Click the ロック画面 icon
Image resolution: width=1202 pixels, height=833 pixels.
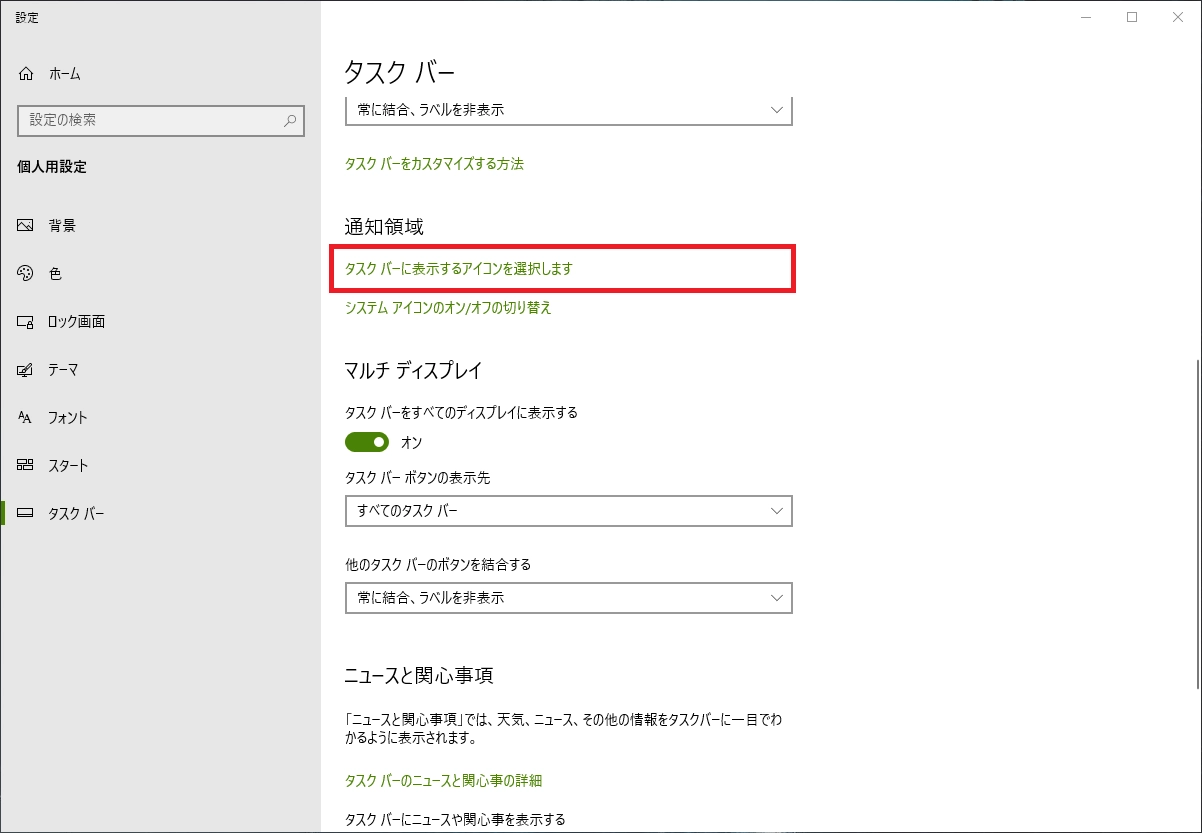tap(26, 322)
